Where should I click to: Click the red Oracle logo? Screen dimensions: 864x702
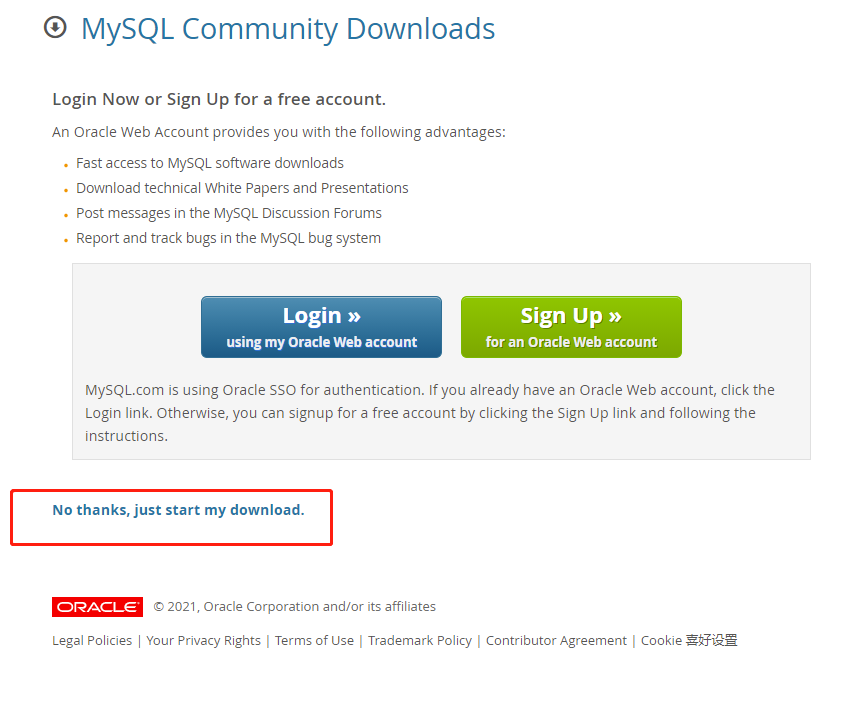pyautogui.click(x=98, y=607)
